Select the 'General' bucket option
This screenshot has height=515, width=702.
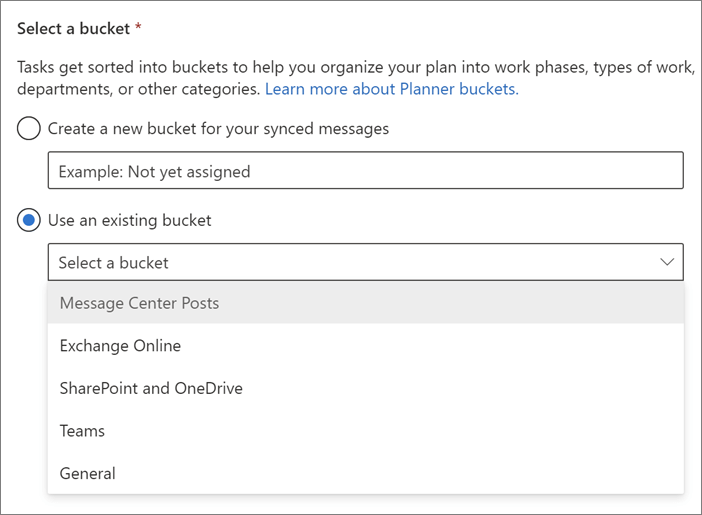tap(88, 473)
